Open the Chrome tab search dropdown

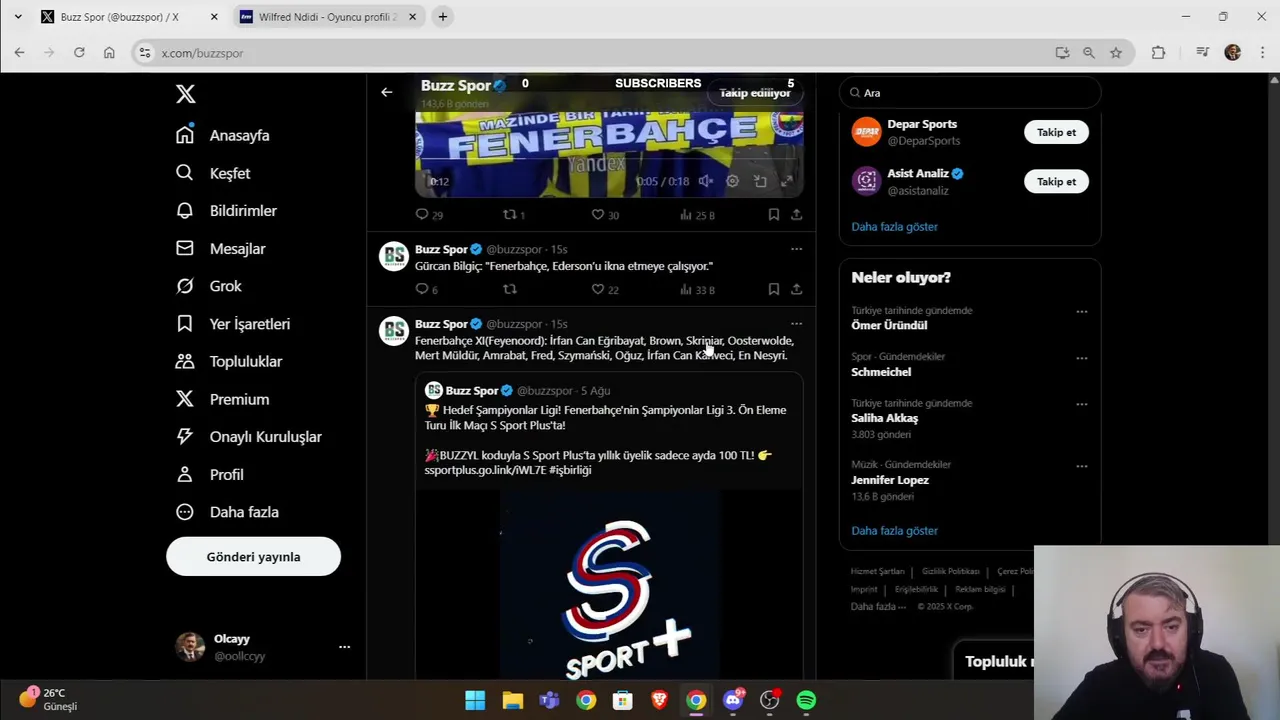[x=17, y=17]
